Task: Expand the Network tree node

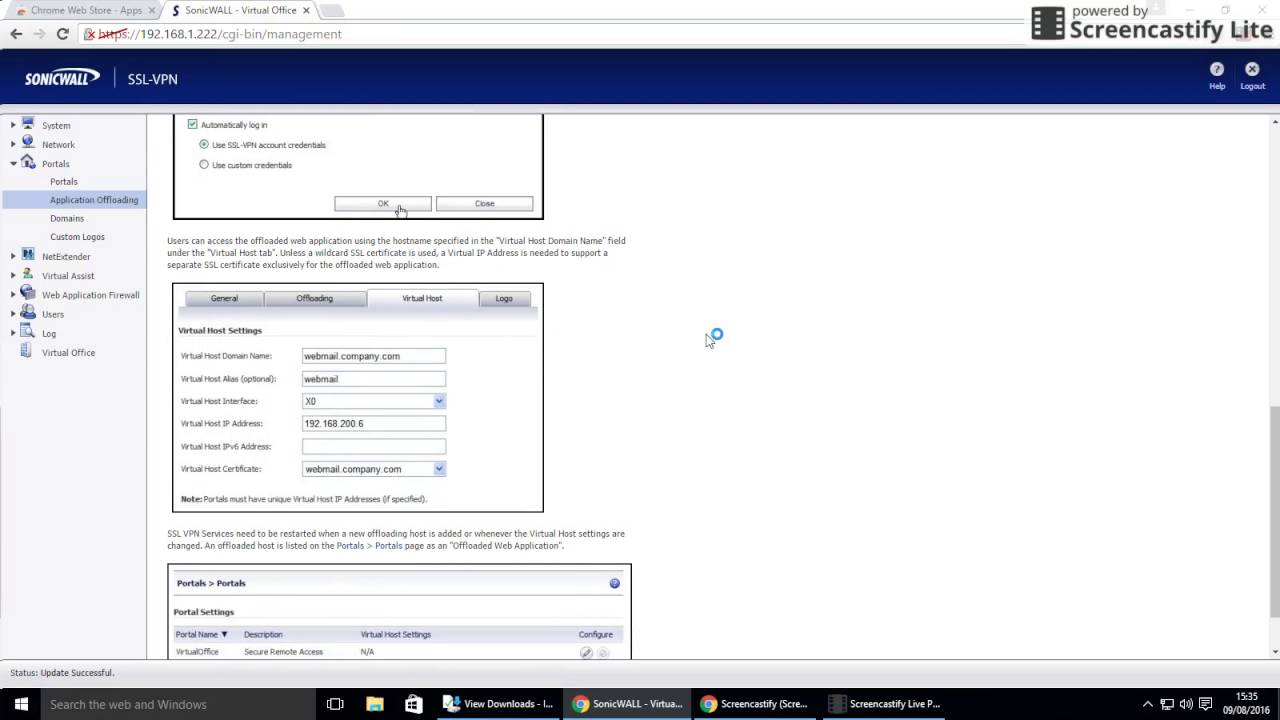Action: [13, 144]
